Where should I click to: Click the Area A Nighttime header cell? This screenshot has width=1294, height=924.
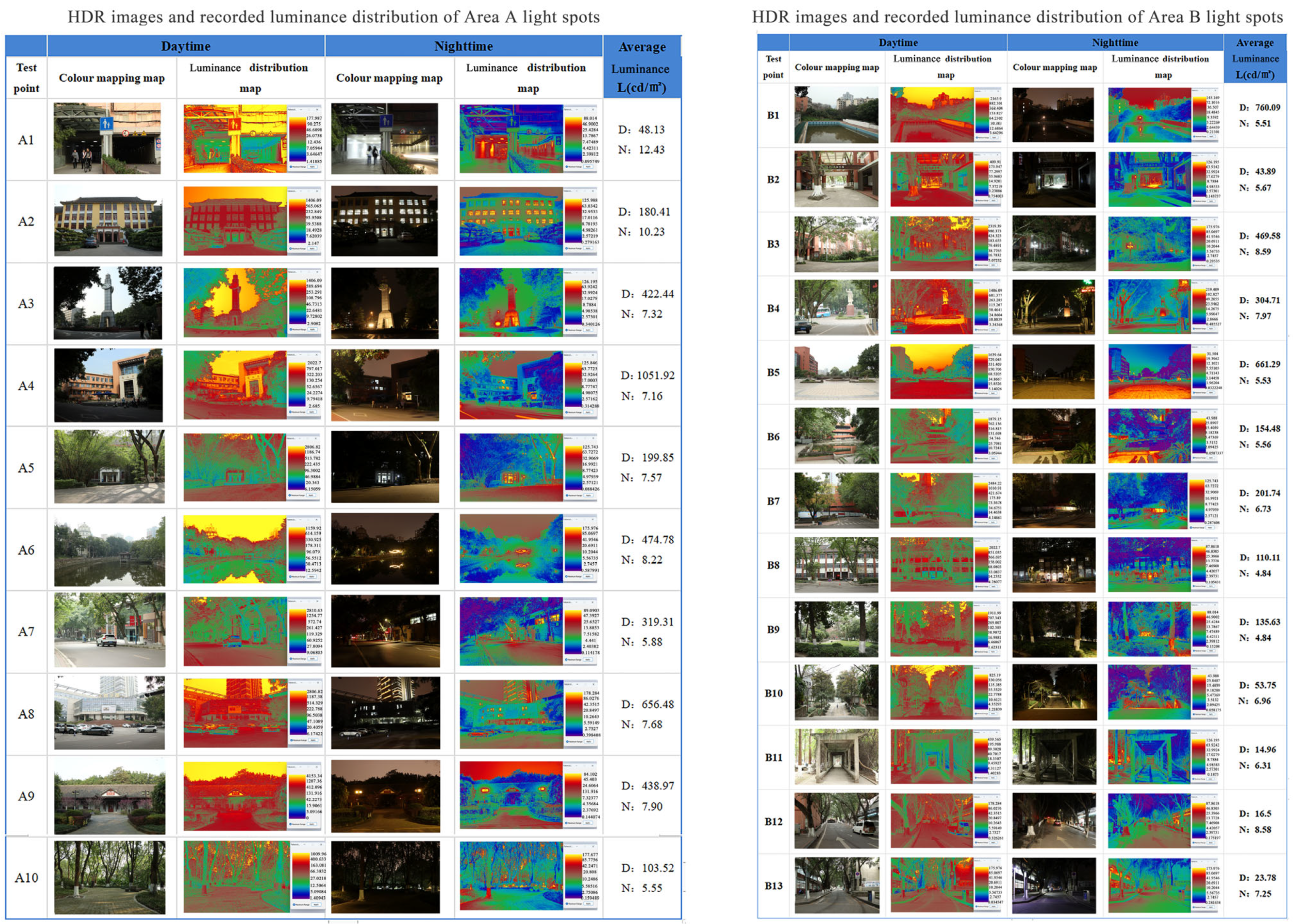[463, 46]
